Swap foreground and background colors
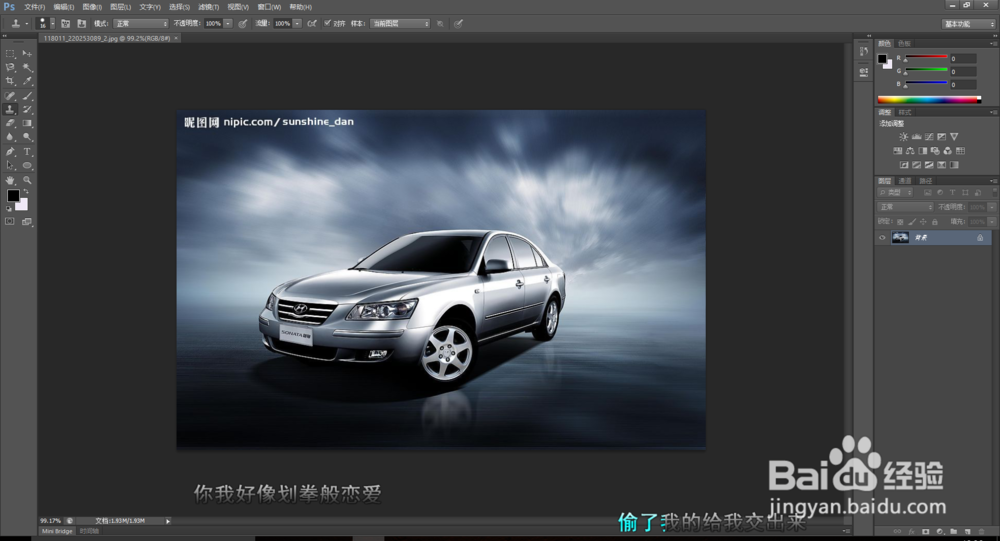This screenshot has width=1000, height=541. (x=26, y=192)
